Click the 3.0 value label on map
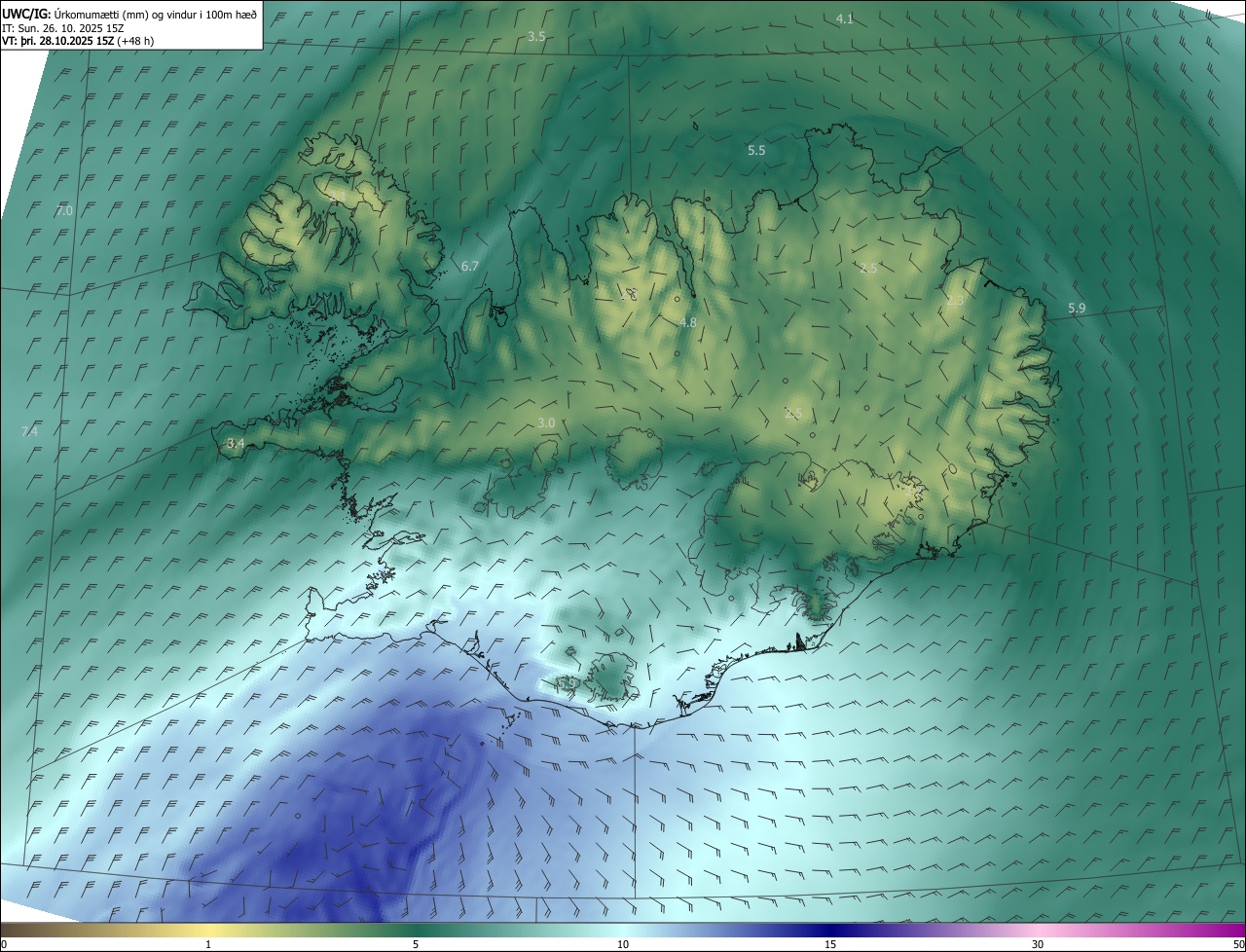The image size is (1246, 952). tap(546, 422)
